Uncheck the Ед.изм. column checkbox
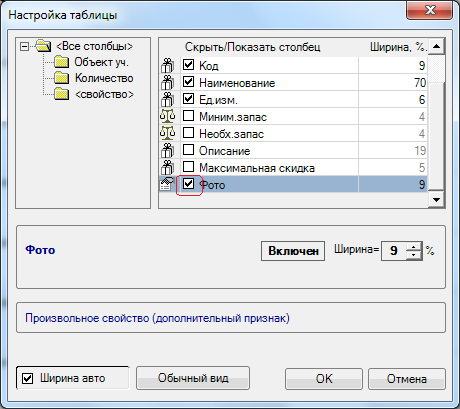Image resolution: width=460 pixels, height=409 pixels. click(189, 99)
